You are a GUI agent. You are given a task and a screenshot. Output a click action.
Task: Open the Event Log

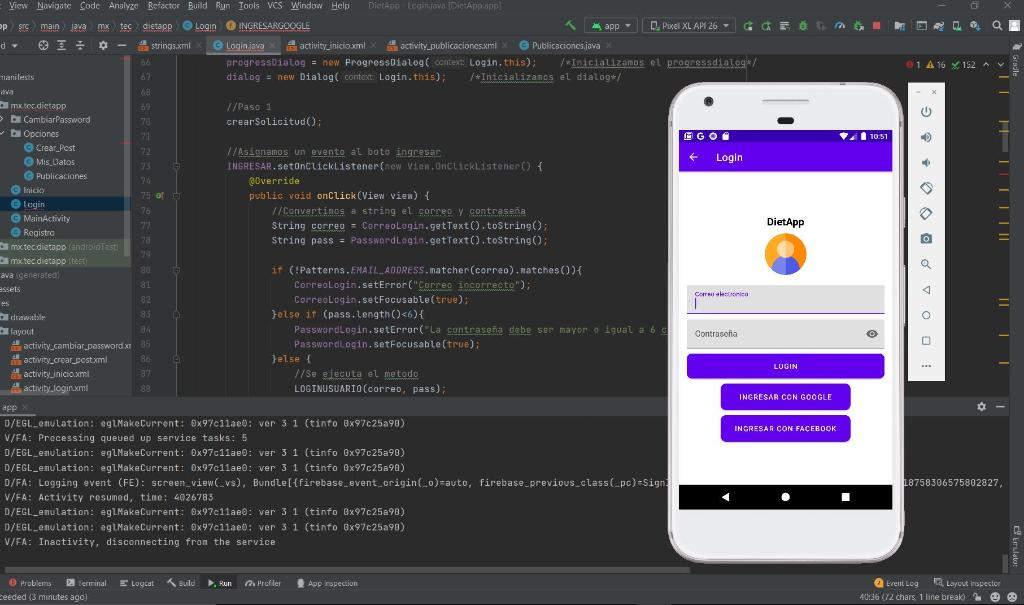(x=896, y=583)
